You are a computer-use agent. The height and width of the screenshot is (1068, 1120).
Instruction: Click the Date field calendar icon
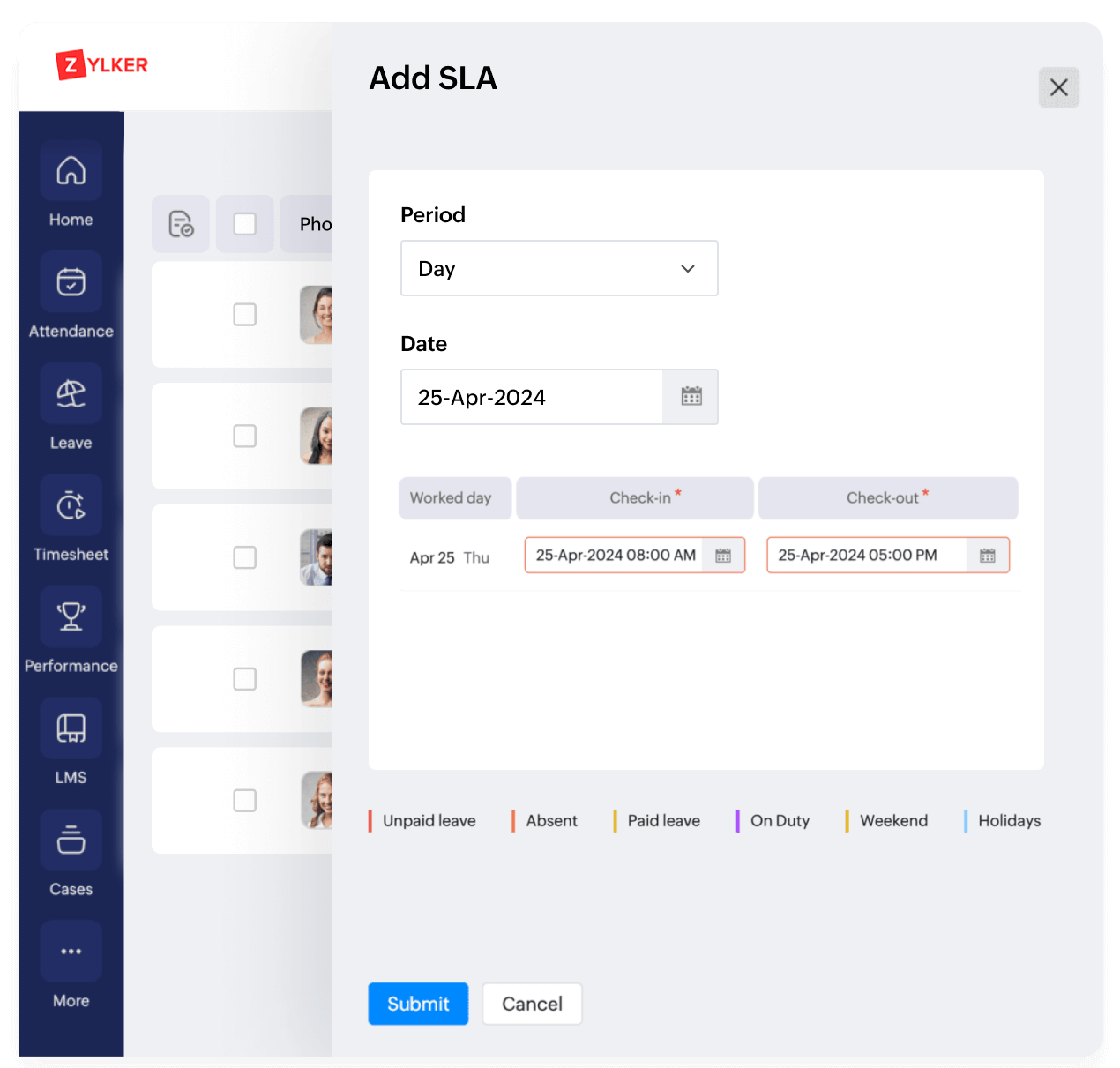691,397
